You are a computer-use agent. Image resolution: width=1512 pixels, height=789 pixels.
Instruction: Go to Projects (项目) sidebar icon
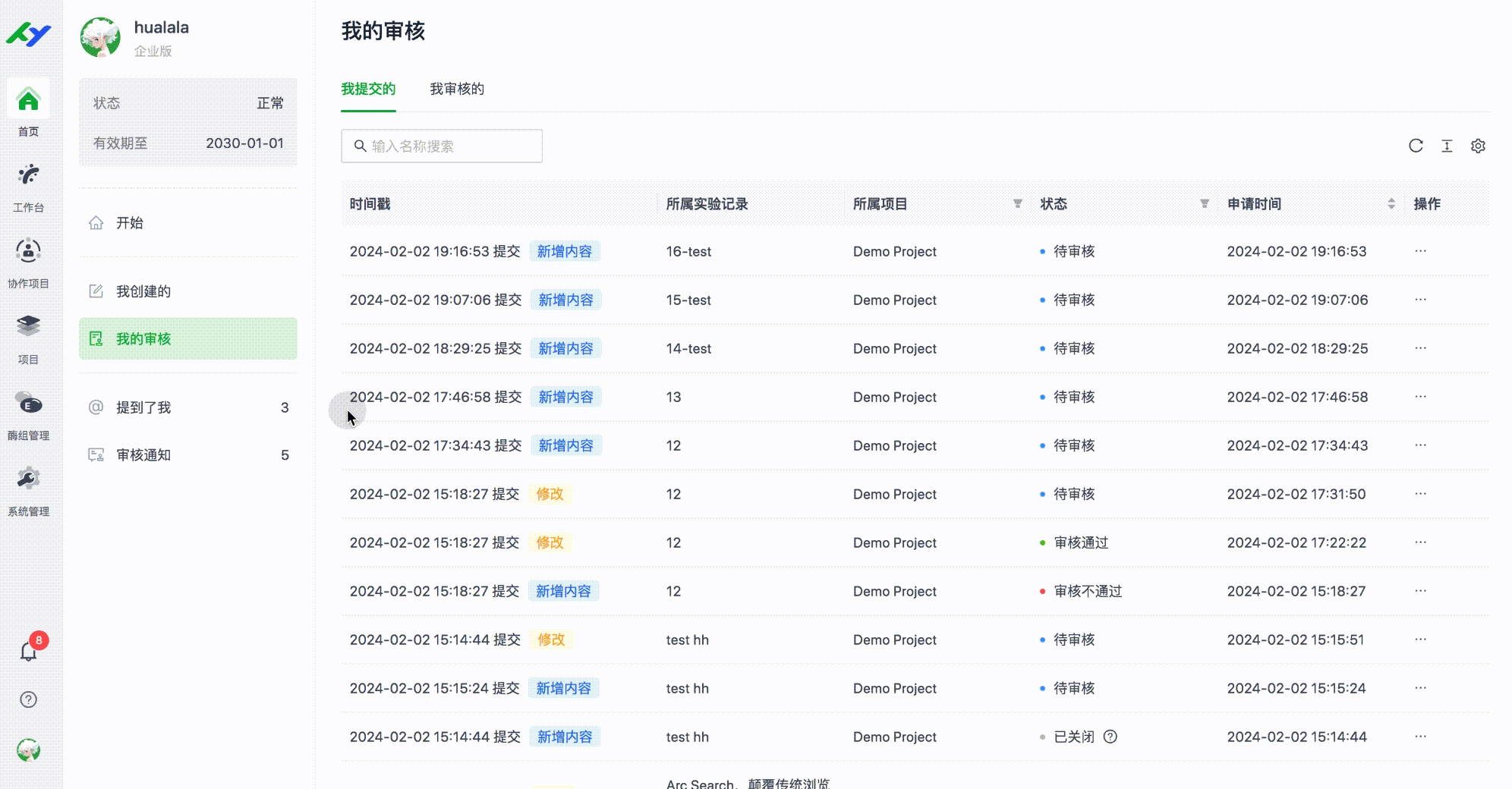pyautogui.click(x=28, y=328)
